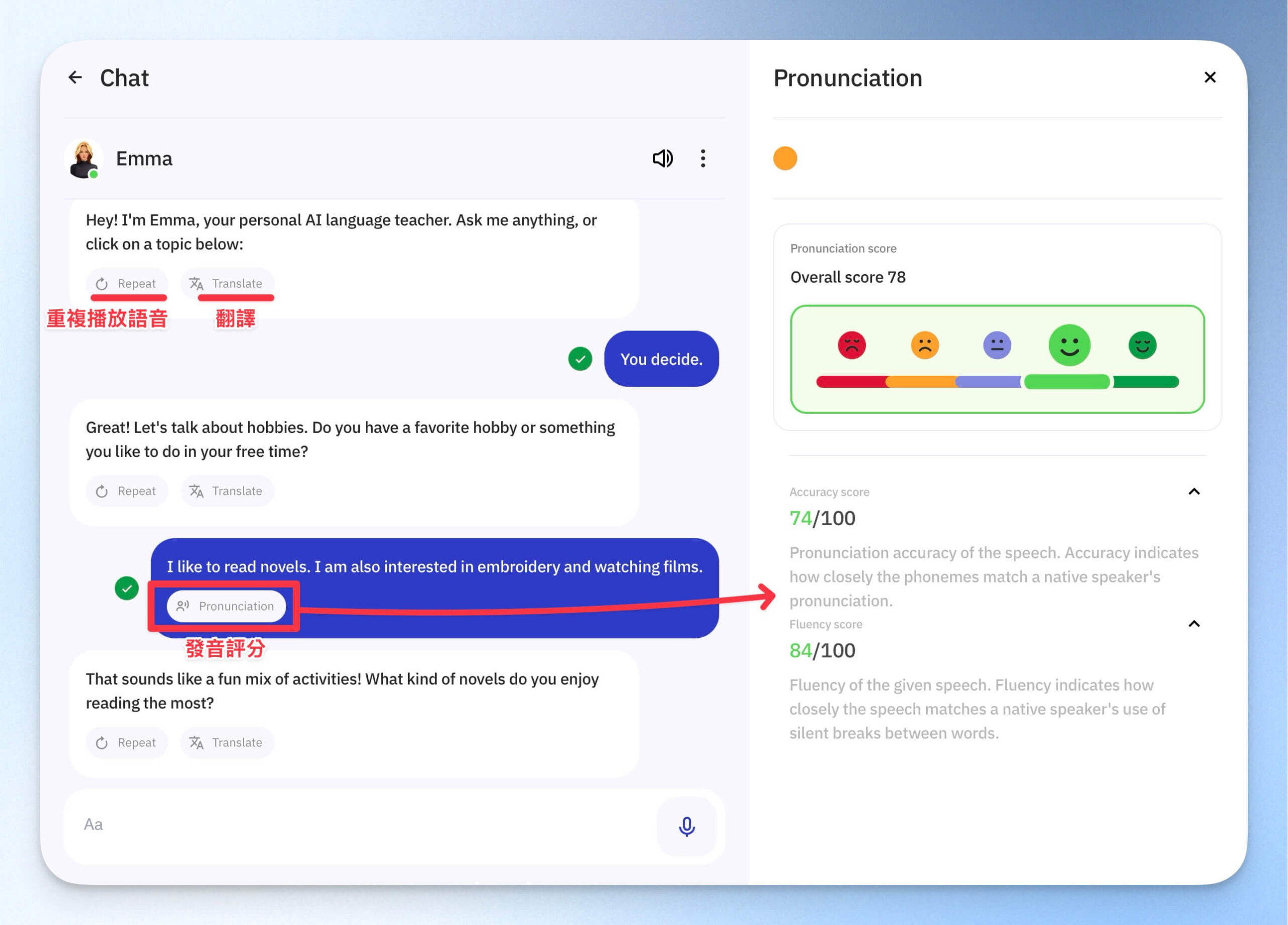Screen dimensions: 1288x925
Task: Click the Accuracy score label
Action: coord(829,492)
